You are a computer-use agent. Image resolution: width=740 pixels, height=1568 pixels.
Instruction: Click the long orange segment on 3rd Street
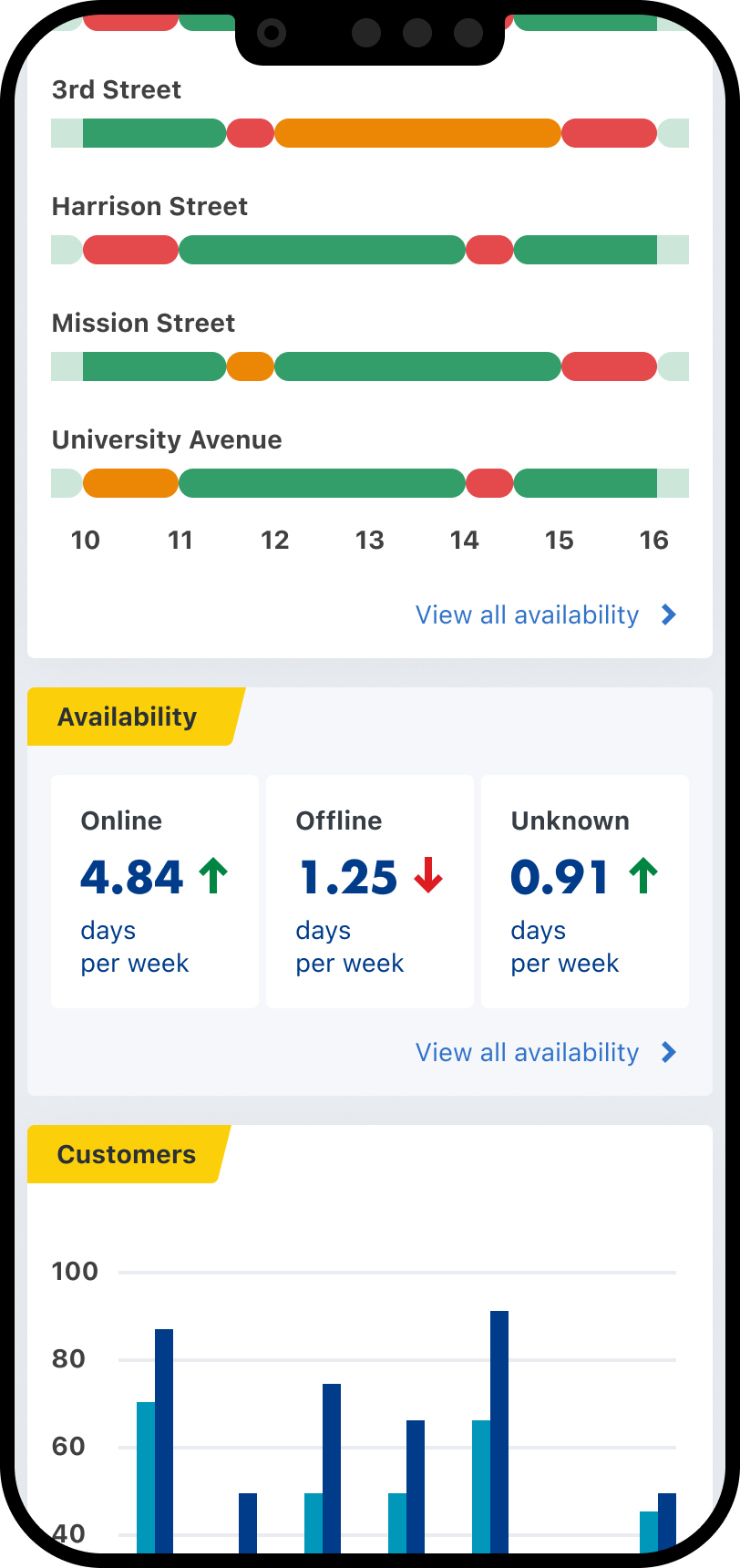point(417,133)
